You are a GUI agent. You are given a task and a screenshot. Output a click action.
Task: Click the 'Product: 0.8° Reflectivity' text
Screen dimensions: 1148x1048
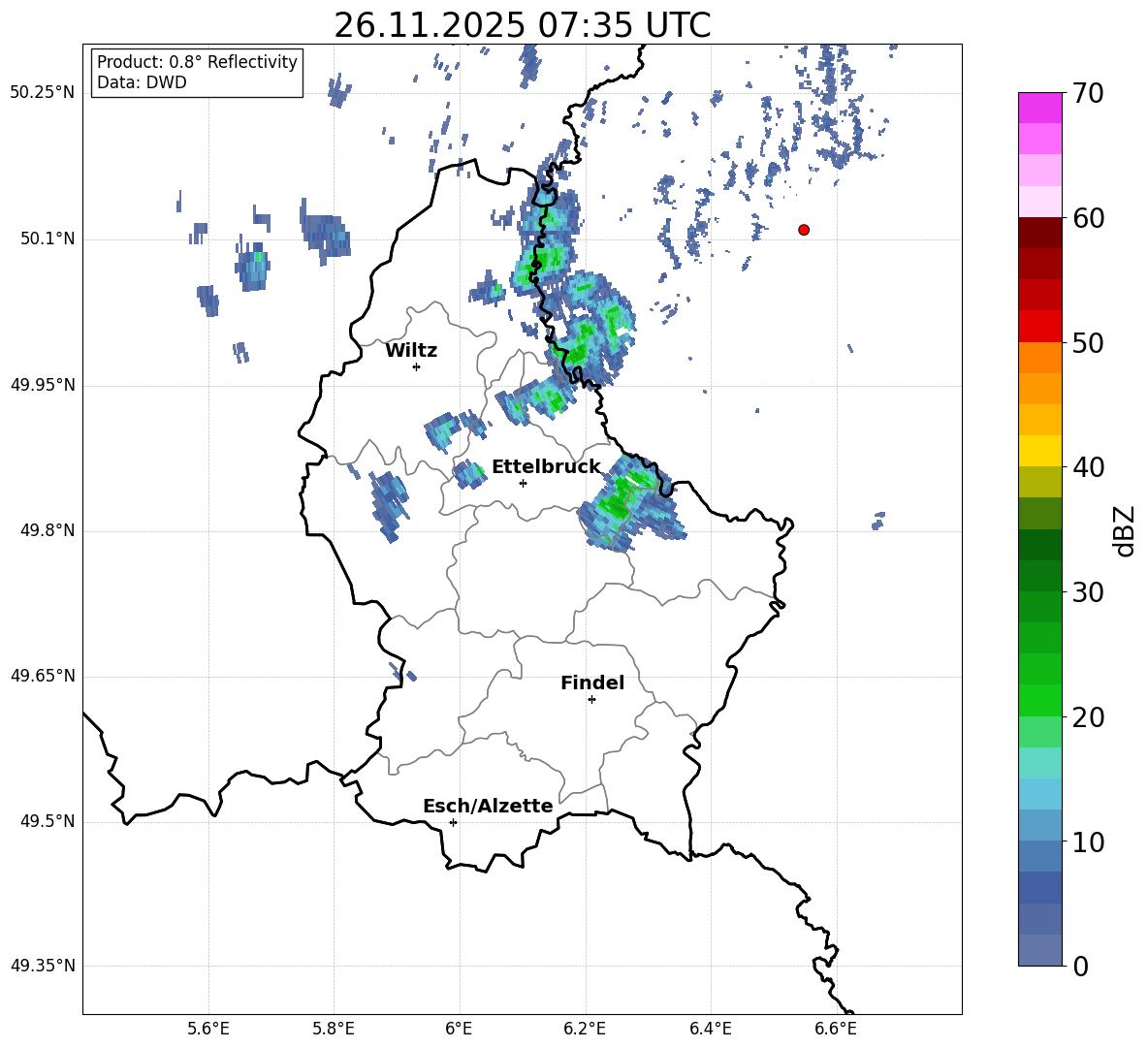[x=197, y=62]
